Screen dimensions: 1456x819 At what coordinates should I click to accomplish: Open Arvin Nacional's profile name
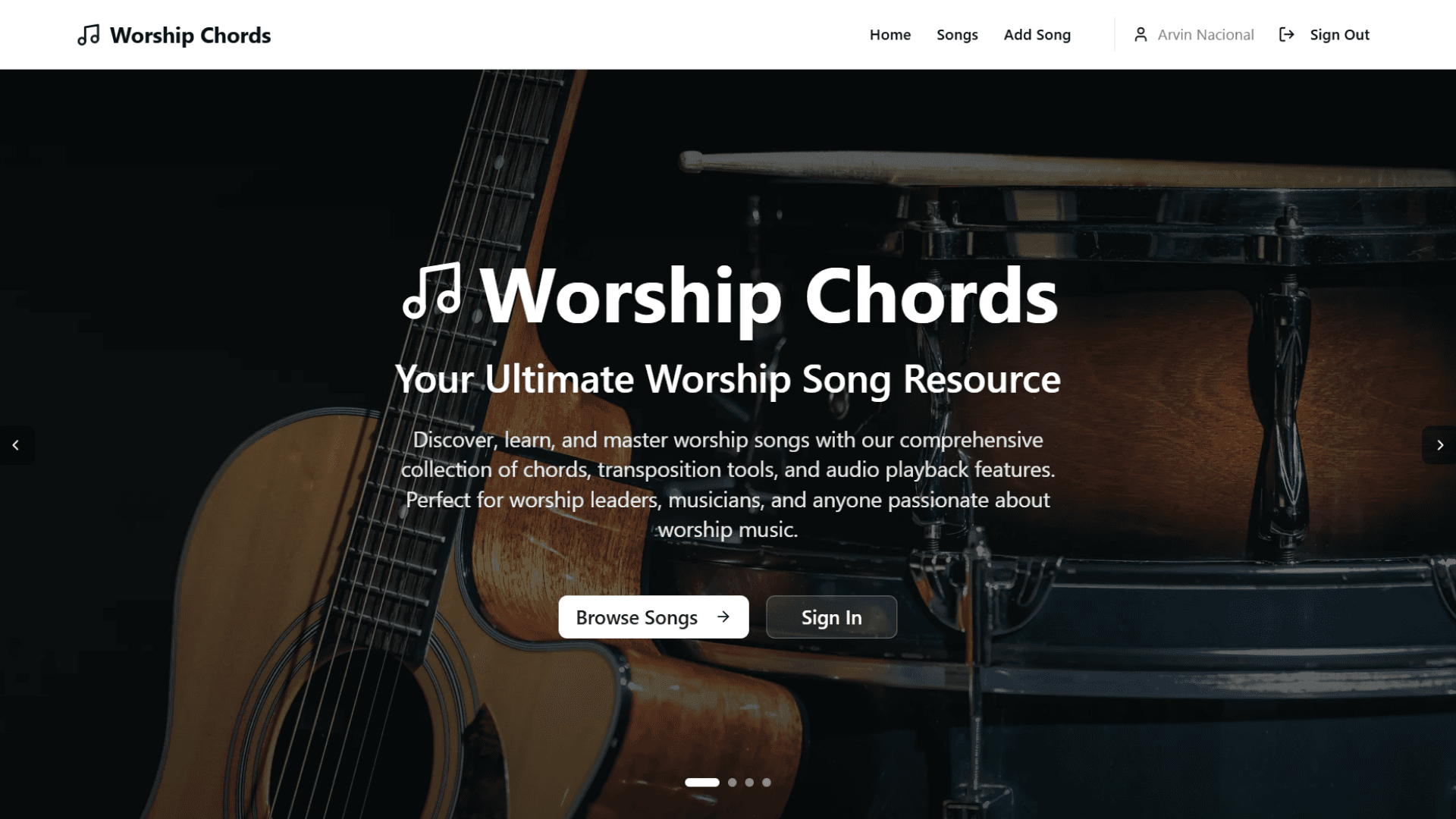pos(1206,35)
